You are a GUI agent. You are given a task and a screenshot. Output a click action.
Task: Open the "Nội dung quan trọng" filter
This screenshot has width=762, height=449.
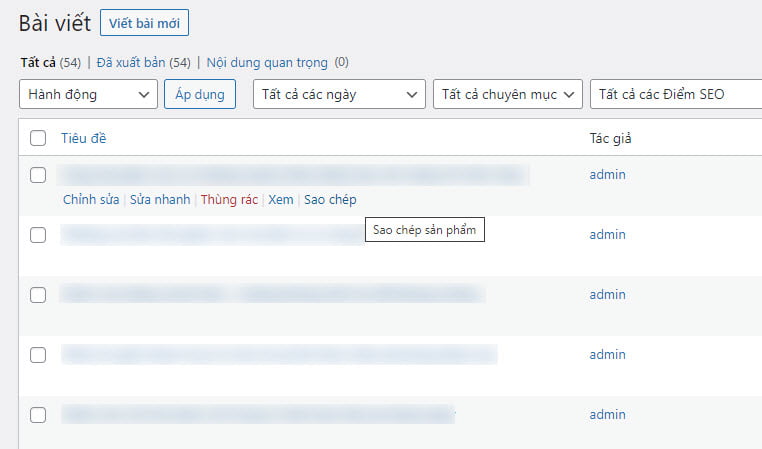[267, 62]
